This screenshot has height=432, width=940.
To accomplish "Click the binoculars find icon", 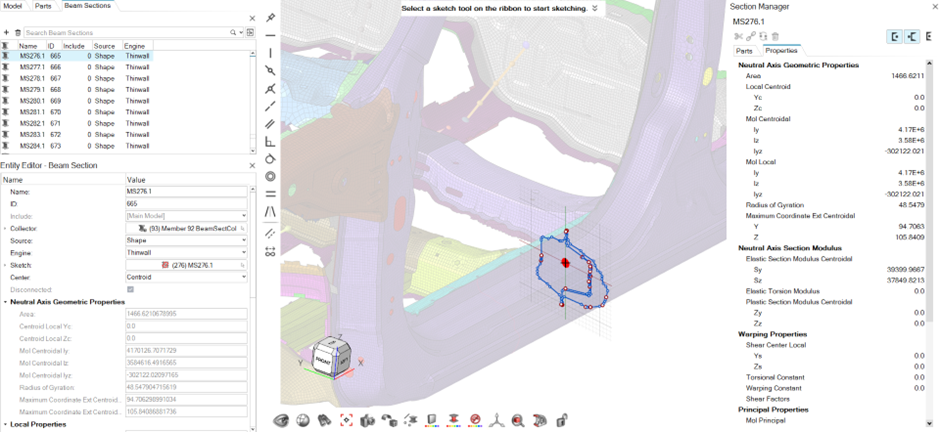I will pyautogui.click(x=324, y=420).
